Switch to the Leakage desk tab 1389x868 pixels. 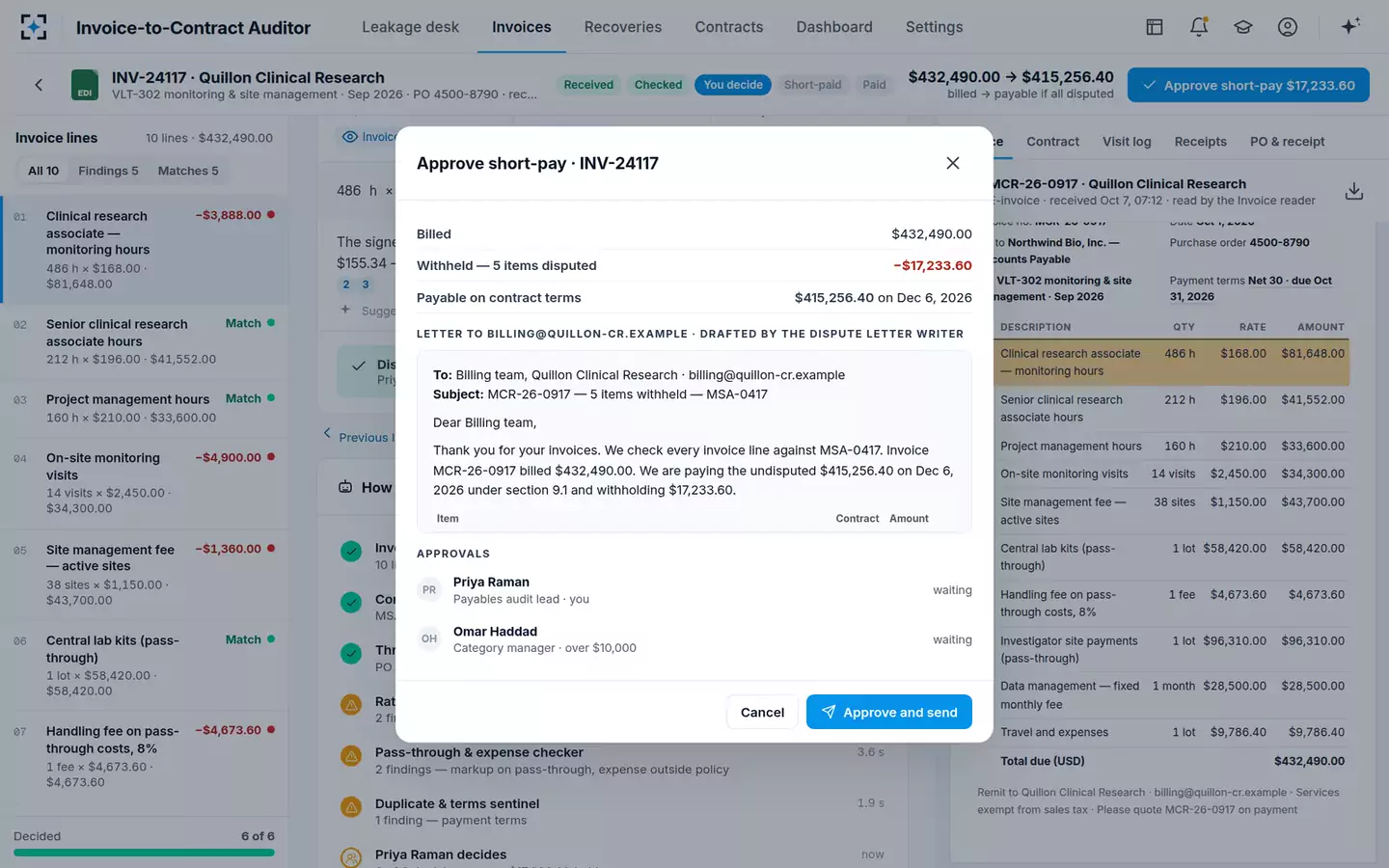click(x=410, y=27)
